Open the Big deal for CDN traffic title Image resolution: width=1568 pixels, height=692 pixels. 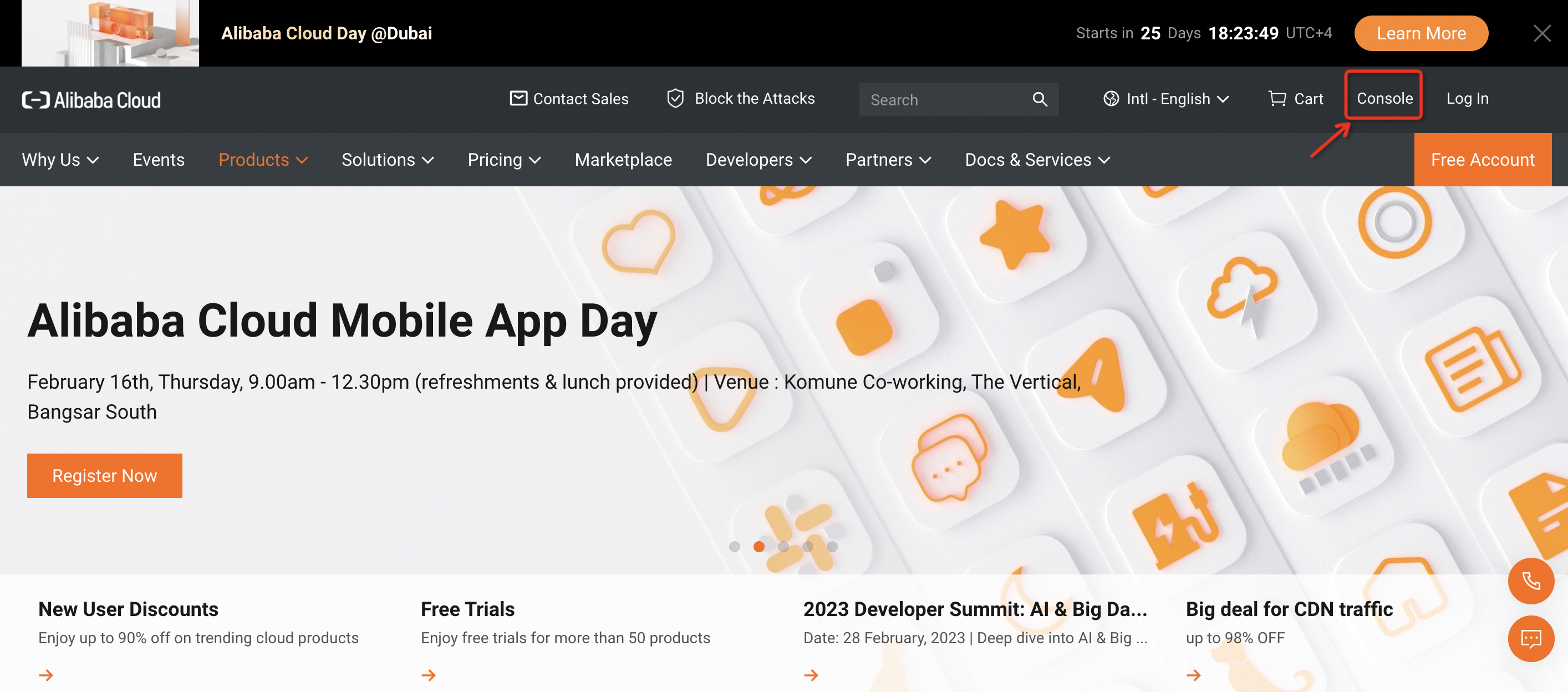[1289, 609]
